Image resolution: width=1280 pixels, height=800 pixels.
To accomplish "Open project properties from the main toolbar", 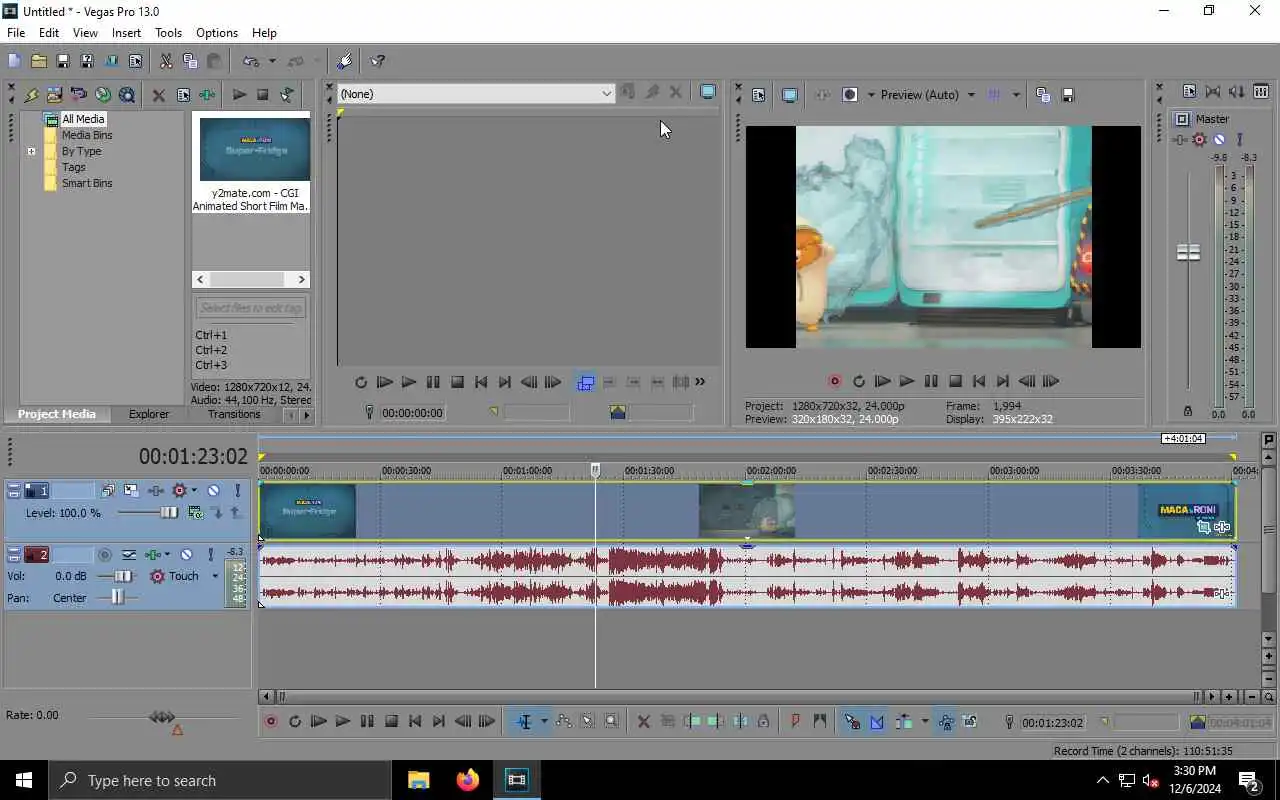I will pos(135,61).
